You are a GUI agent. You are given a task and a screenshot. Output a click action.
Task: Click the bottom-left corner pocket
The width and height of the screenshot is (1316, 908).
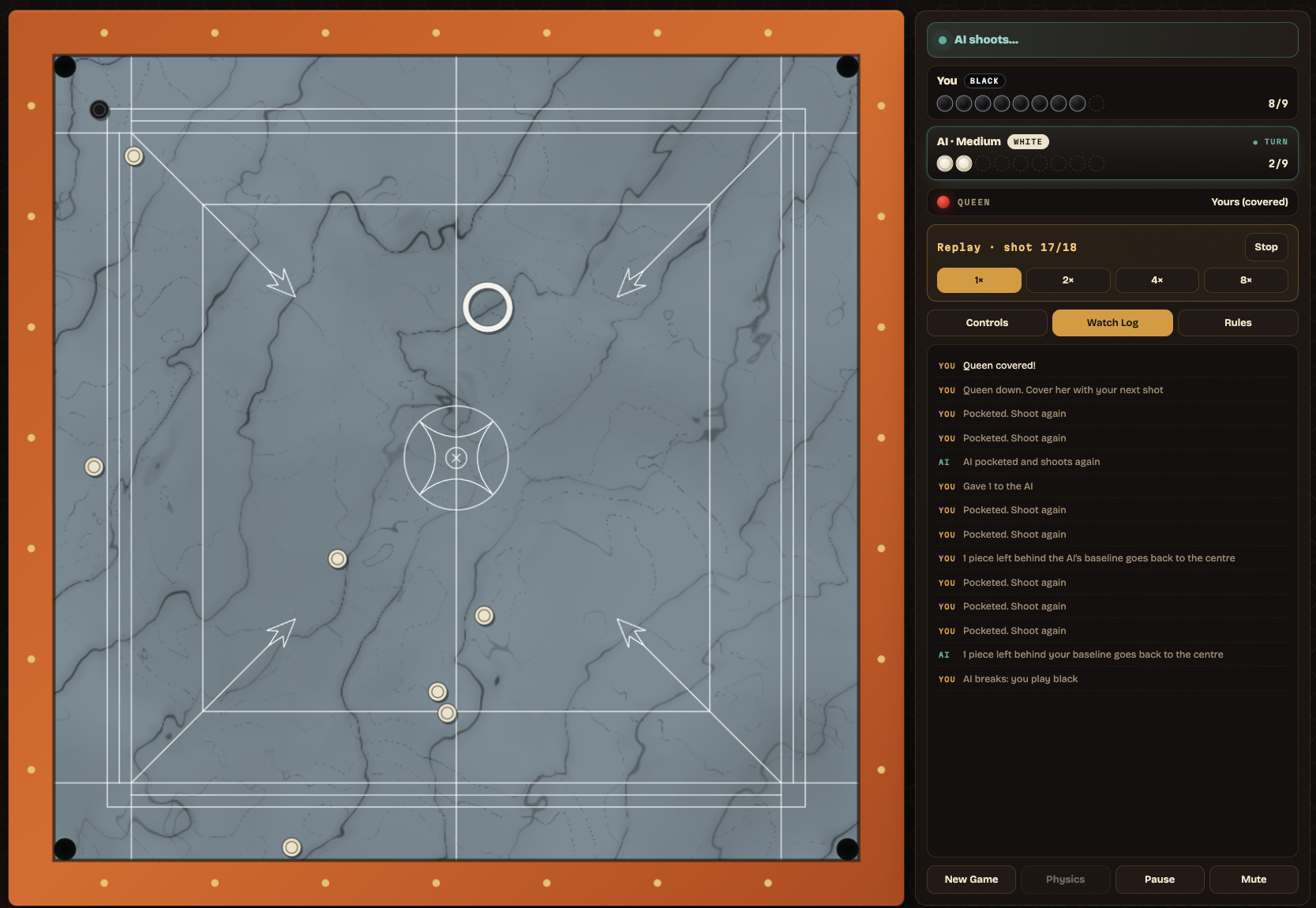65,849
